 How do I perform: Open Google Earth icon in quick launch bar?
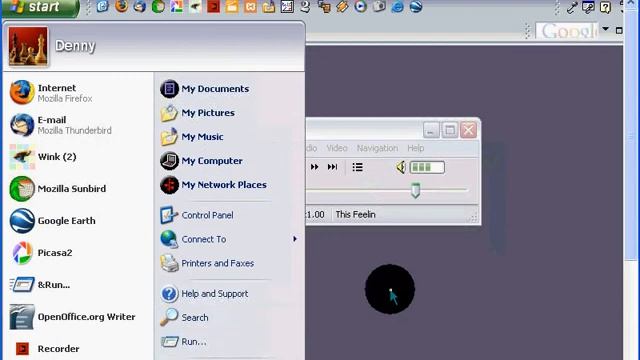click(416, 6)
